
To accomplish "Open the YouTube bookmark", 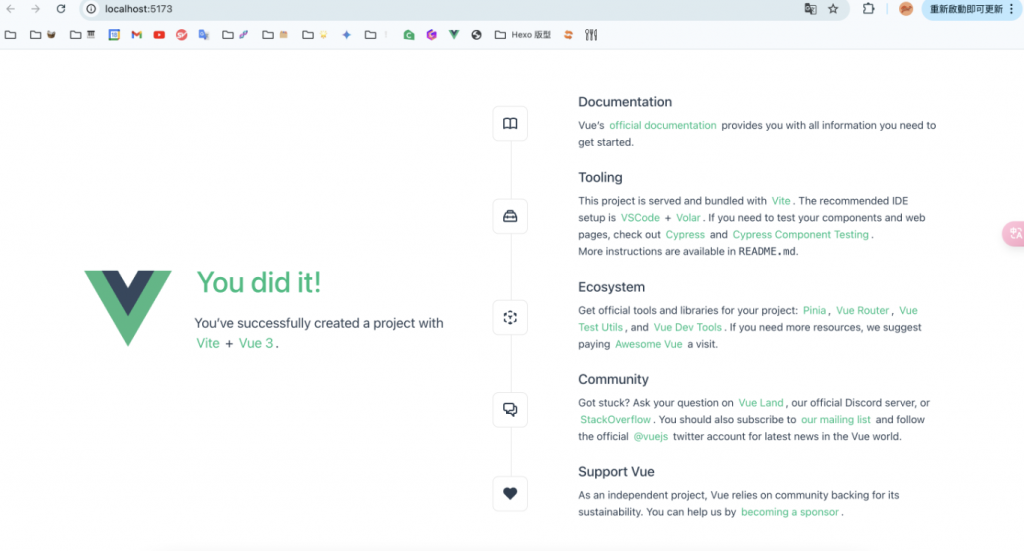I will click(159, 35).
